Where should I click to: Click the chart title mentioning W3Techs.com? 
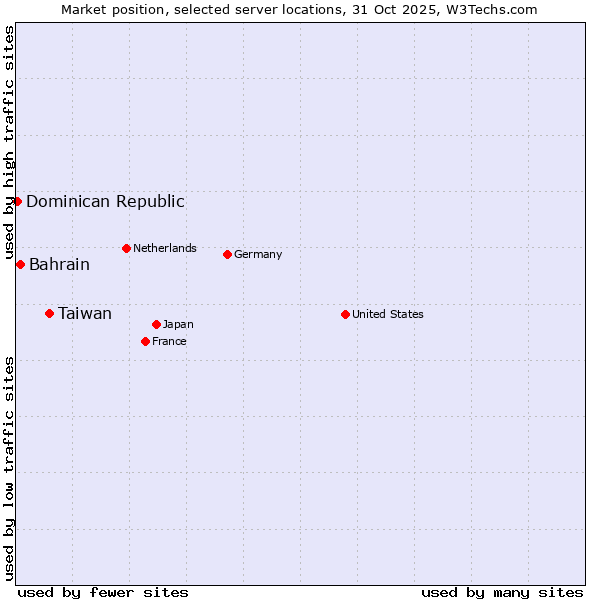(x=299, y=9)
